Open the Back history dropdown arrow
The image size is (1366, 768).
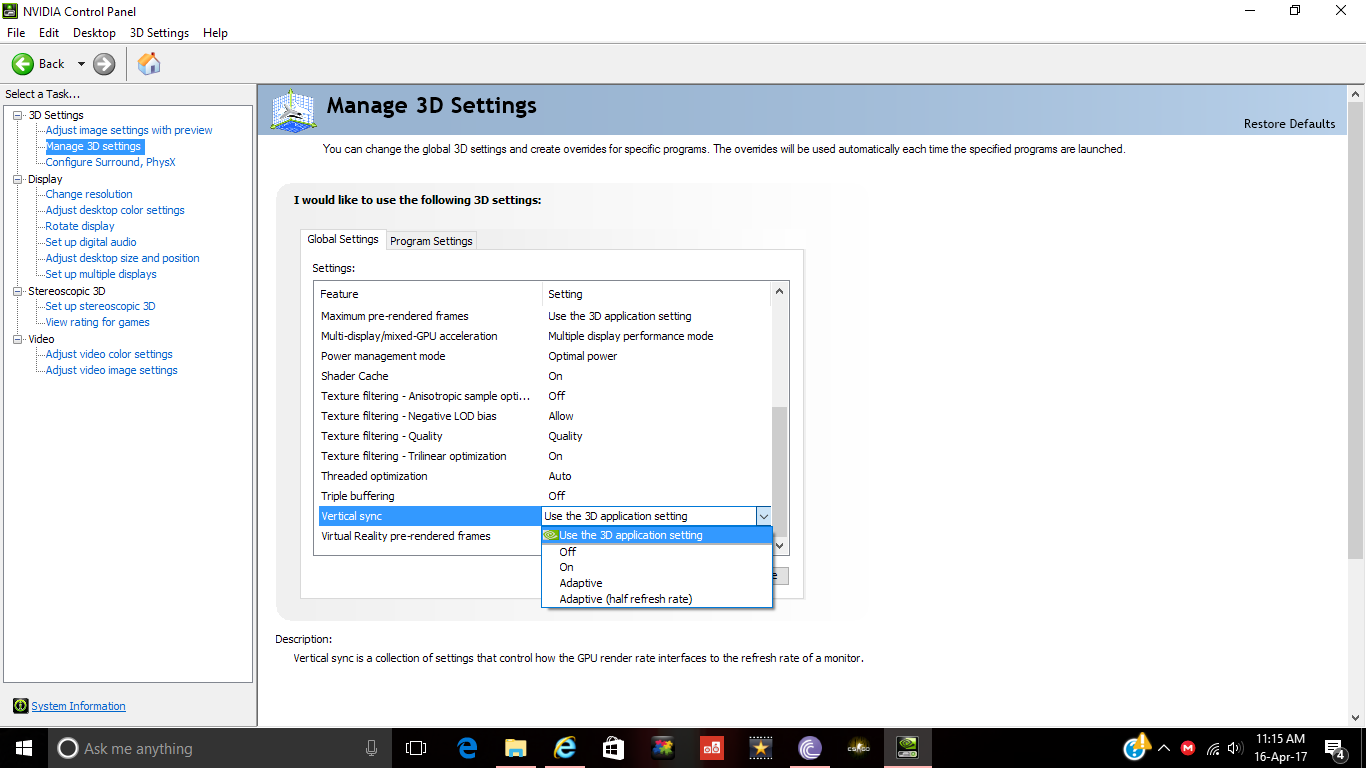coord(81,64)
